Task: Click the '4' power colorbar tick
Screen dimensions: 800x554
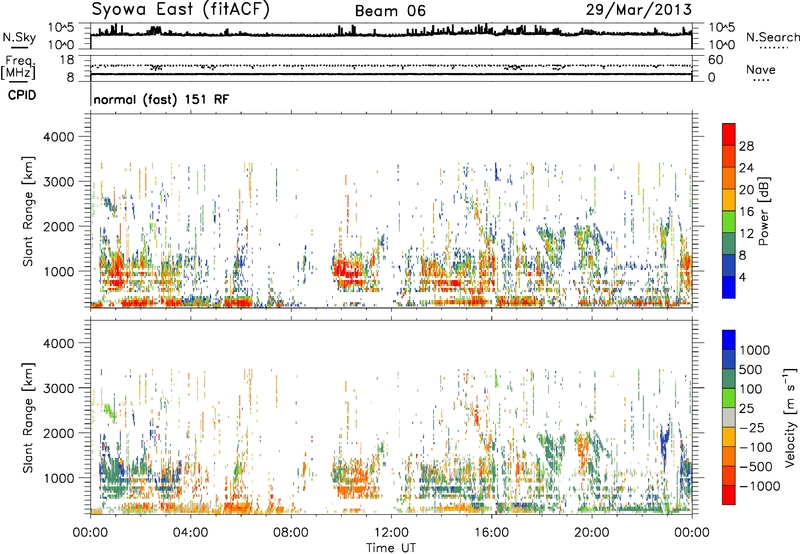Action: tap(743, 277)
